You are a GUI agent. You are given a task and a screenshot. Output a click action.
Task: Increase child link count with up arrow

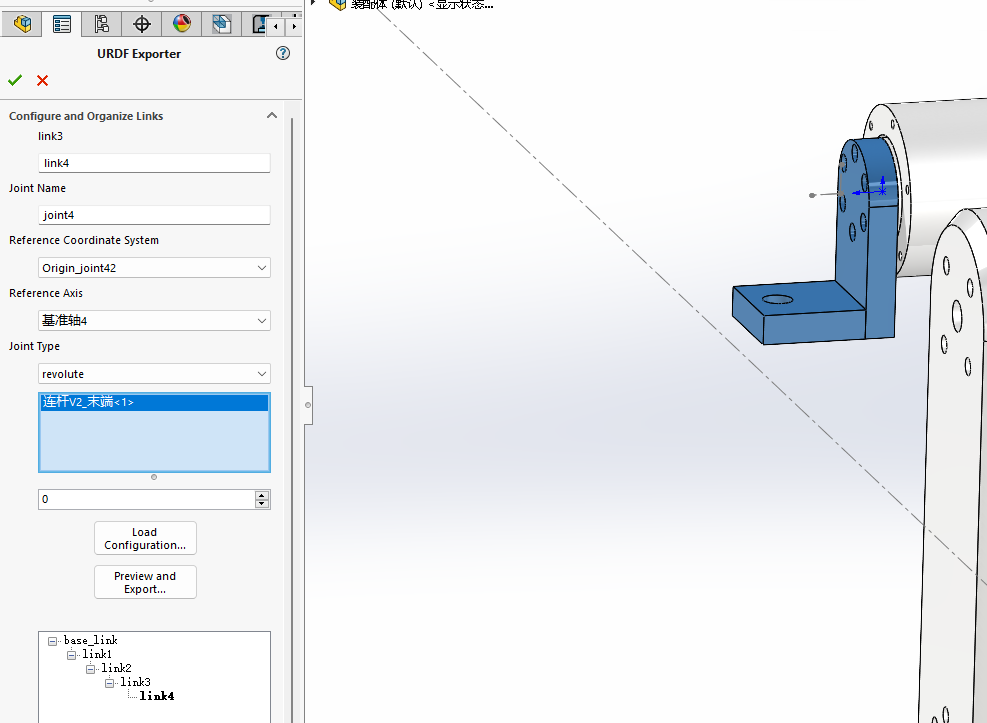[262, 495]
